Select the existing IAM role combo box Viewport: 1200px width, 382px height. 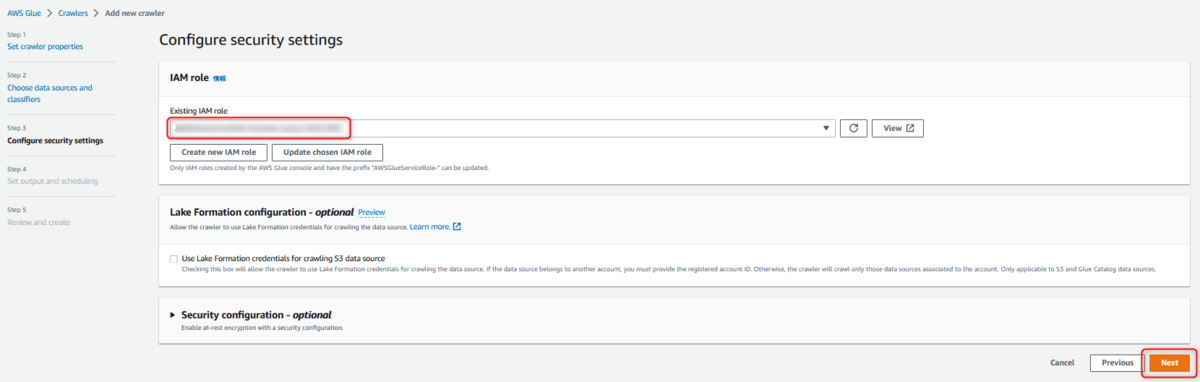point(502,128)
